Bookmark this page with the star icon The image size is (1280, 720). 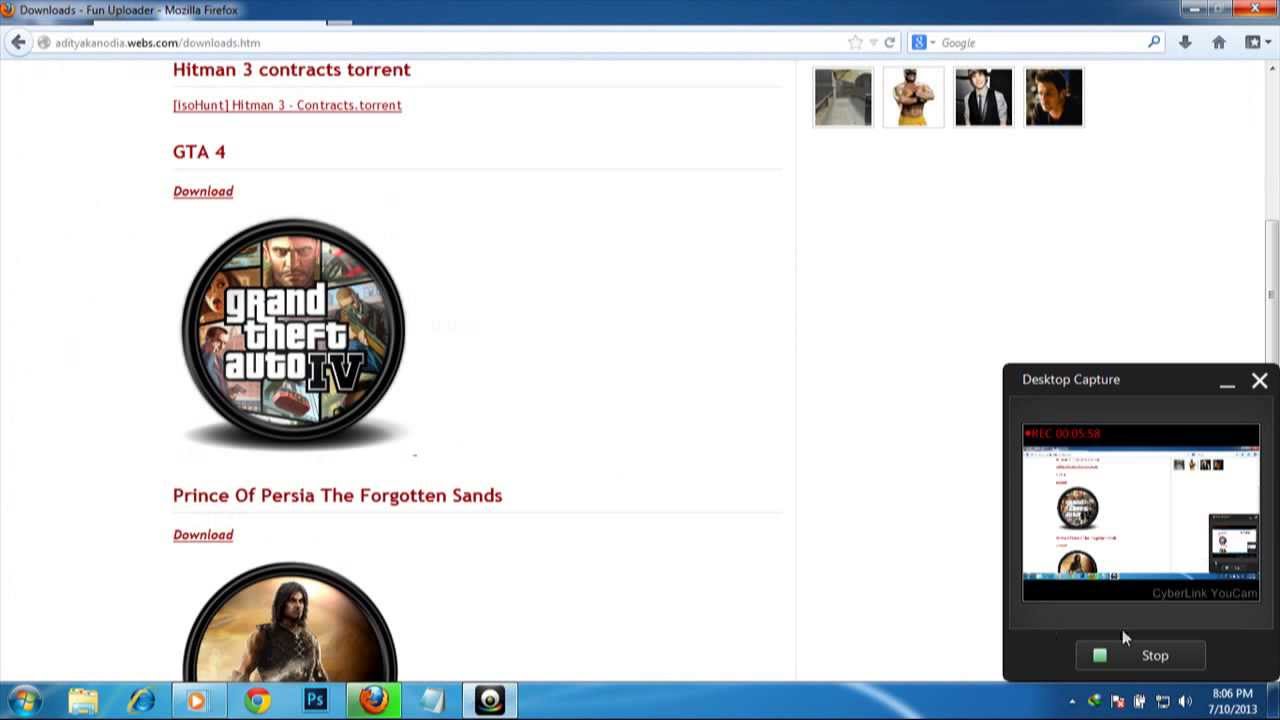(x=855, y=42)
